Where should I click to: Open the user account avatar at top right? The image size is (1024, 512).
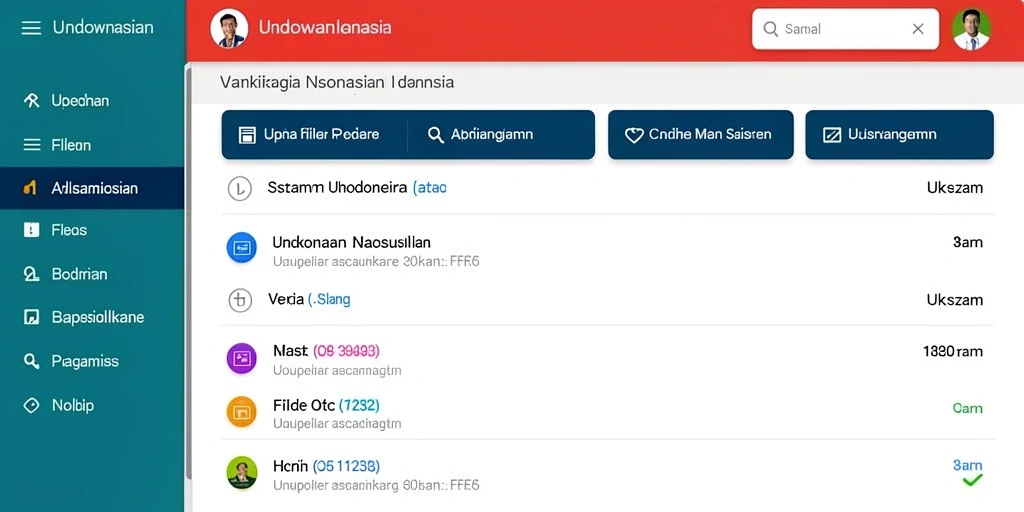971,29
